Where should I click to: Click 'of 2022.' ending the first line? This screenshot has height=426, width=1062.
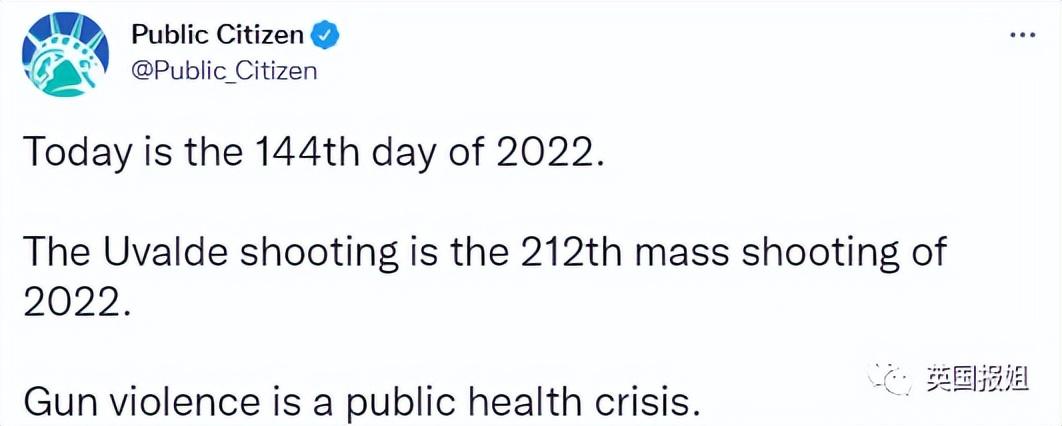pyautogui.click(x=547, y=154)
